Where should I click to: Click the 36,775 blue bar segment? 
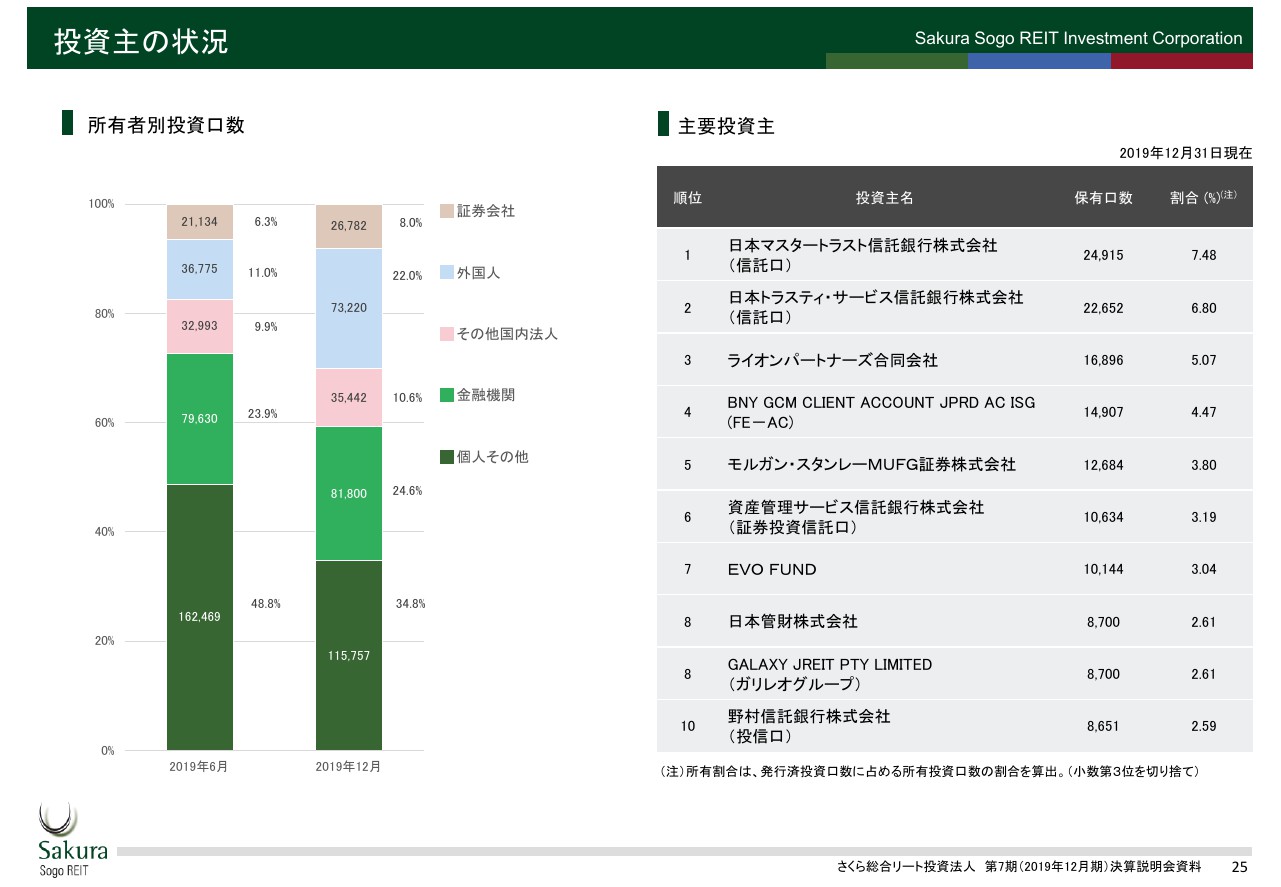tap(200, 269)
